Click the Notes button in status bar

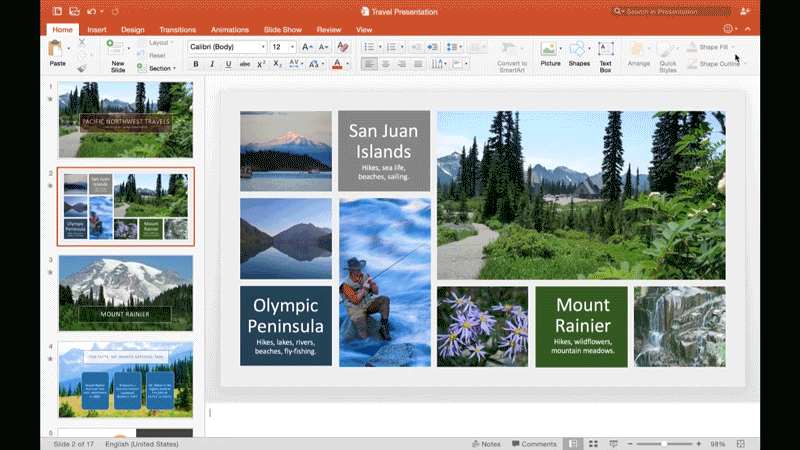[x=485, y=443]
